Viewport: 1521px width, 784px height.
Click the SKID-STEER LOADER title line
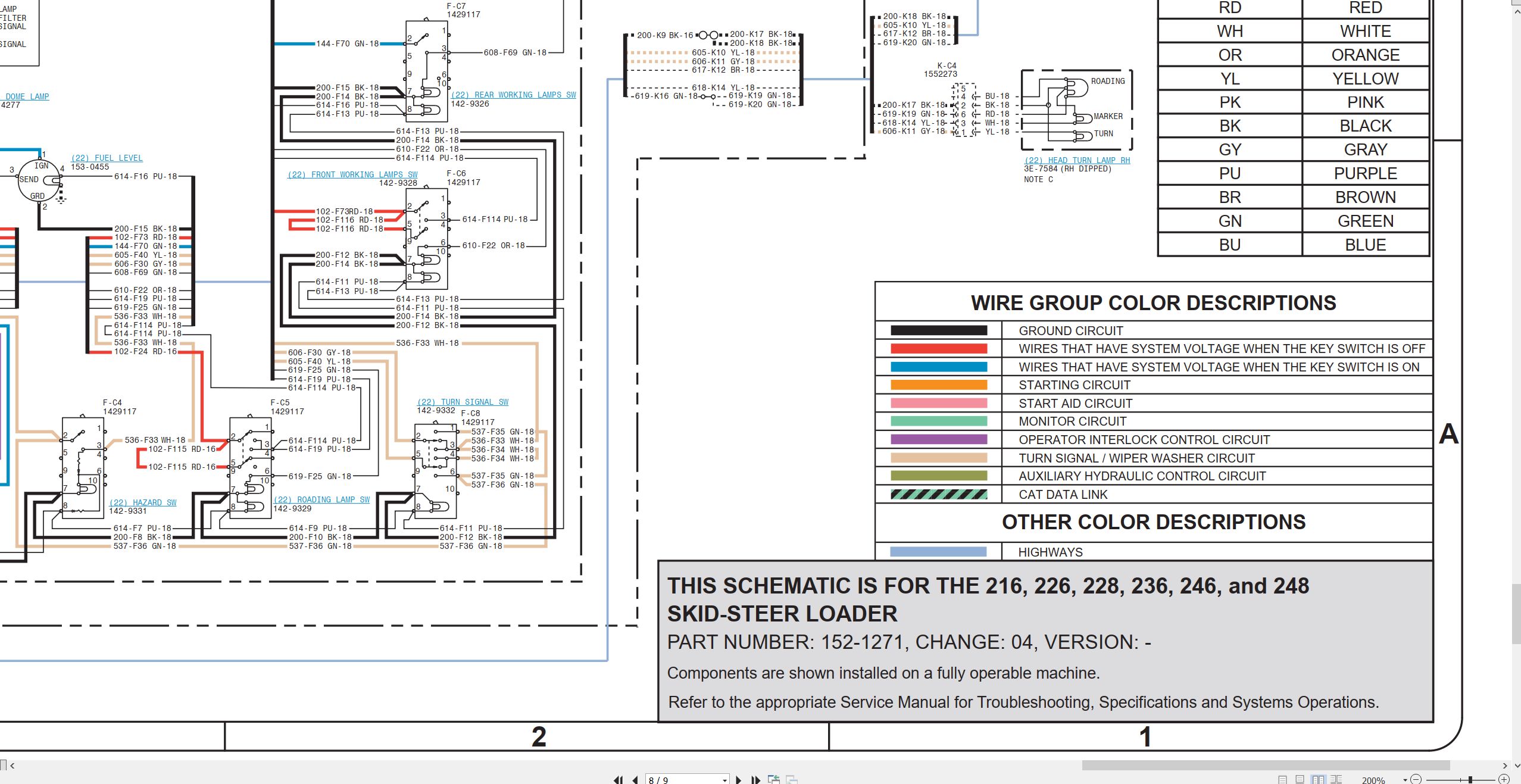pyautogui.click(x=782, y=614)
